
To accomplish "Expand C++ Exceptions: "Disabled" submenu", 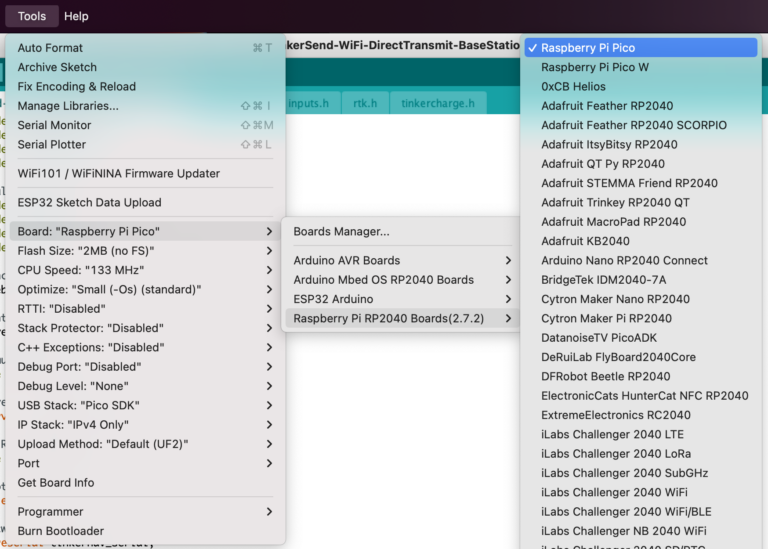I will tap(145, 347).
